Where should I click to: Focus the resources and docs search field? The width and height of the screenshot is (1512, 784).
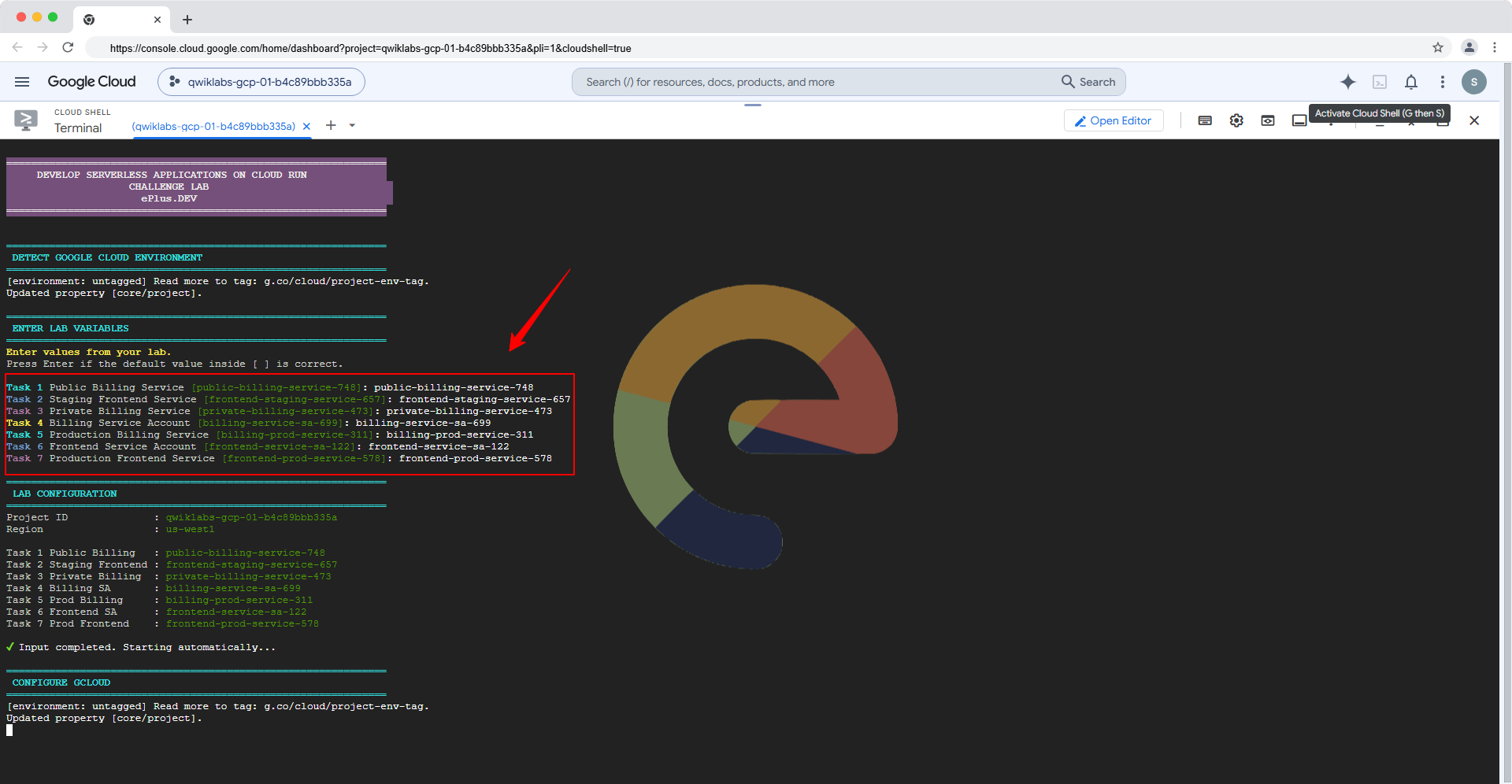[819, 82]
